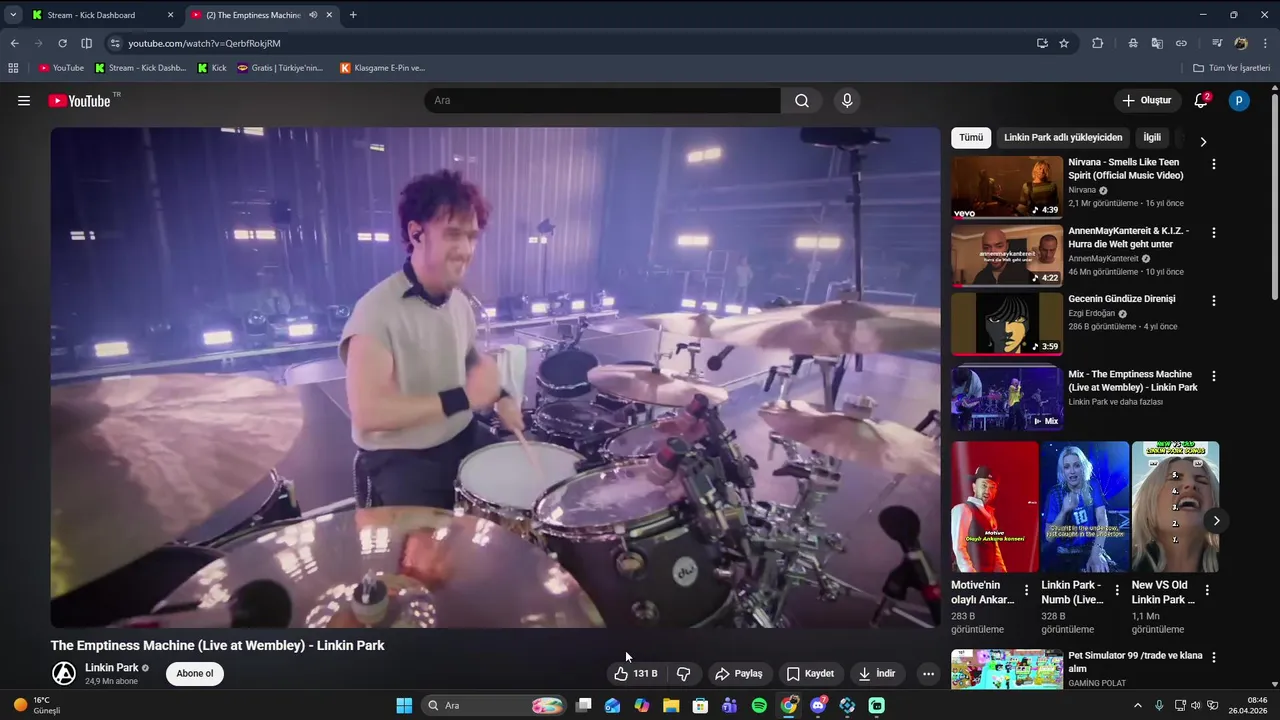Save the video with Kaydet
Viewport: 1280px width, 720px height.
coord(810,674)
